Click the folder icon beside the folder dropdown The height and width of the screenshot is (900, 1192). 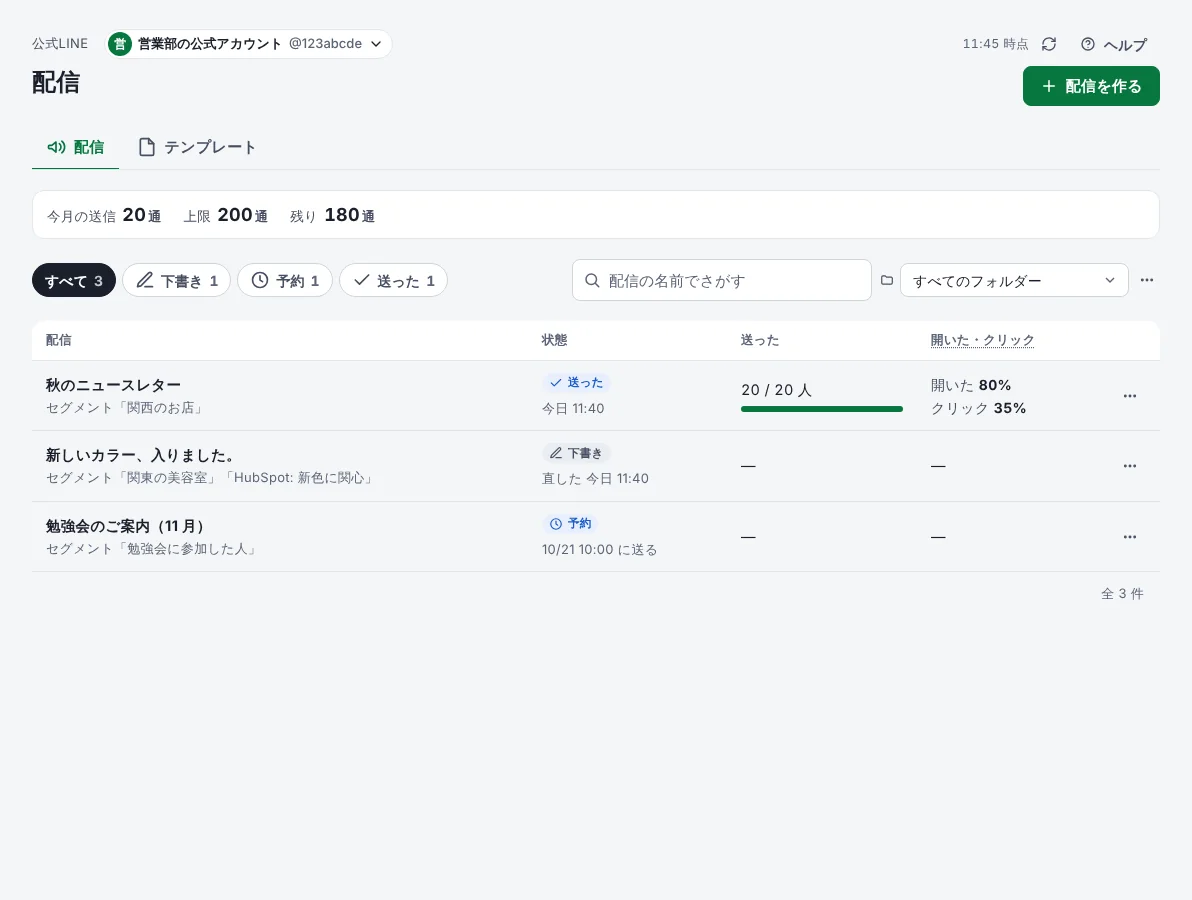coord(886,280)
